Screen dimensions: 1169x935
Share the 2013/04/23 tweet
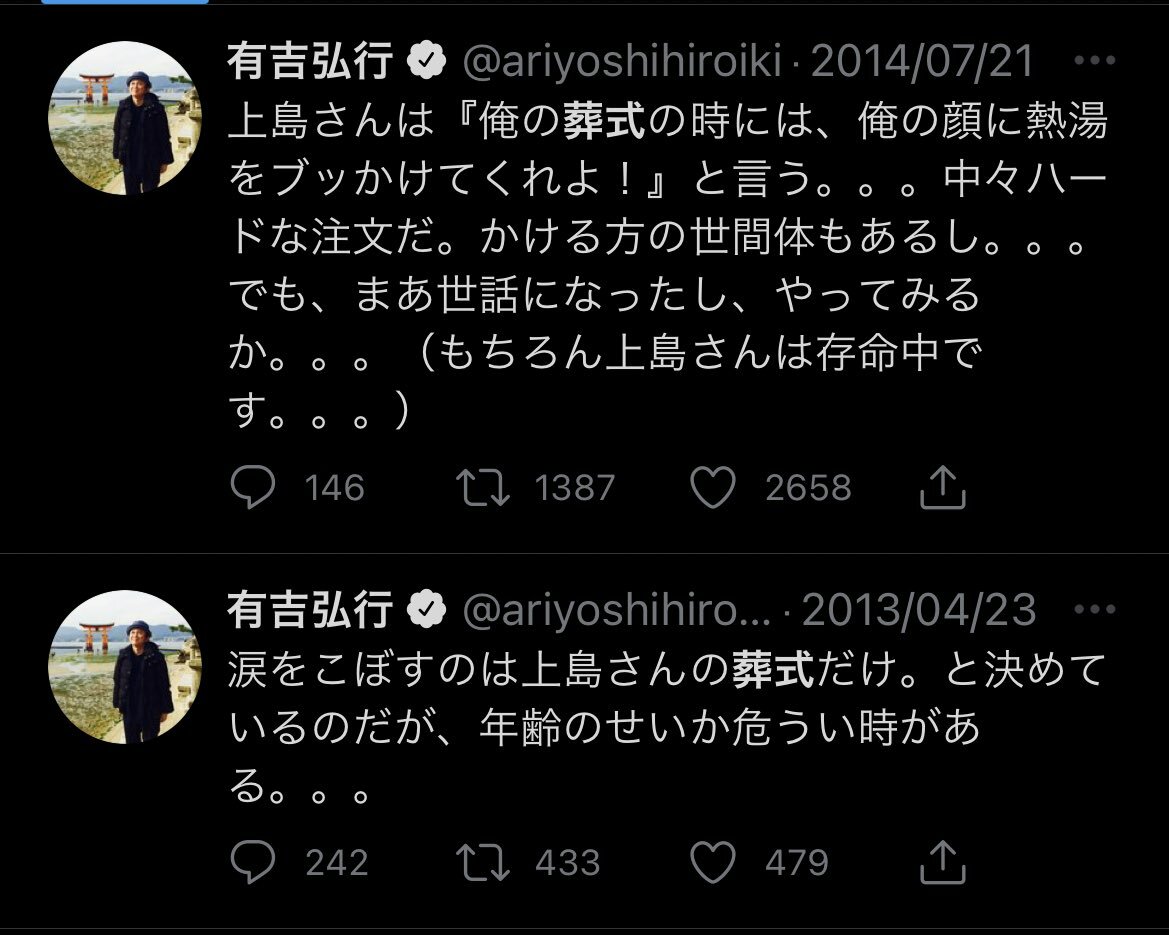tap(941, 863)
